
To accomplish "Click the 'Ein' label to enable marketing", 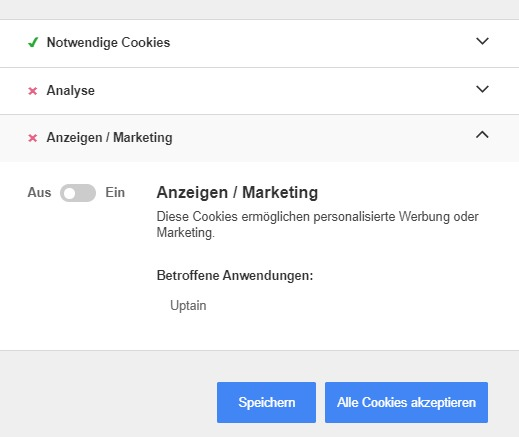I will coord(115,193).
